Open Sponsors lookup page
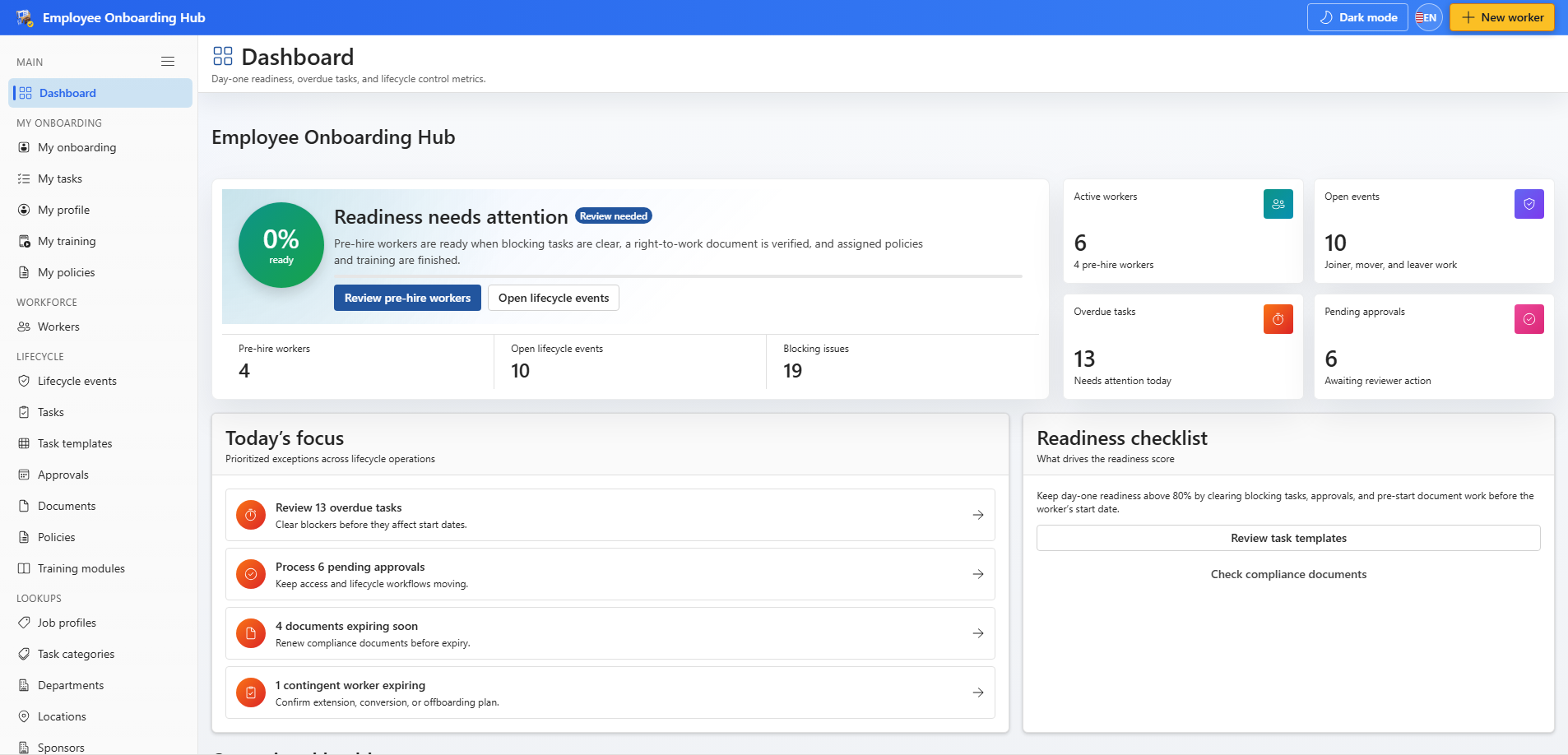Viewport: 1568px width, 755px height. (x=100, y=747)
